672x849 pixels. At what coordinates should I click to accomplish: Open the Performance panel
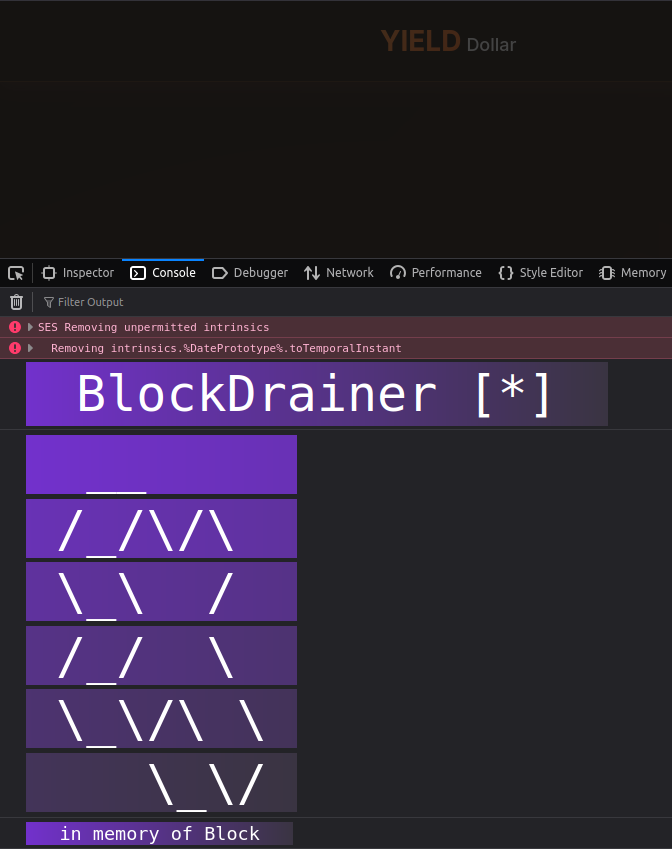[x=436, y=273]
